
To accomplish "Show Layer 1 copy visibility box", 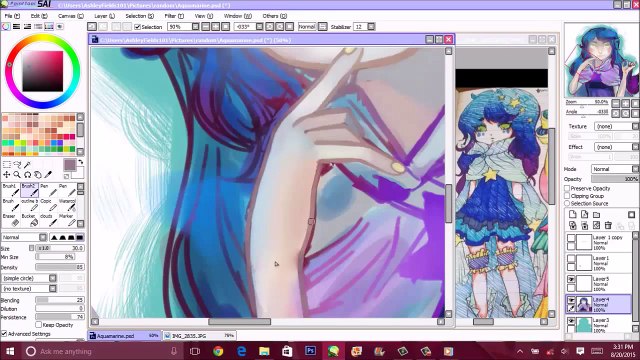I will click(571, 238).
